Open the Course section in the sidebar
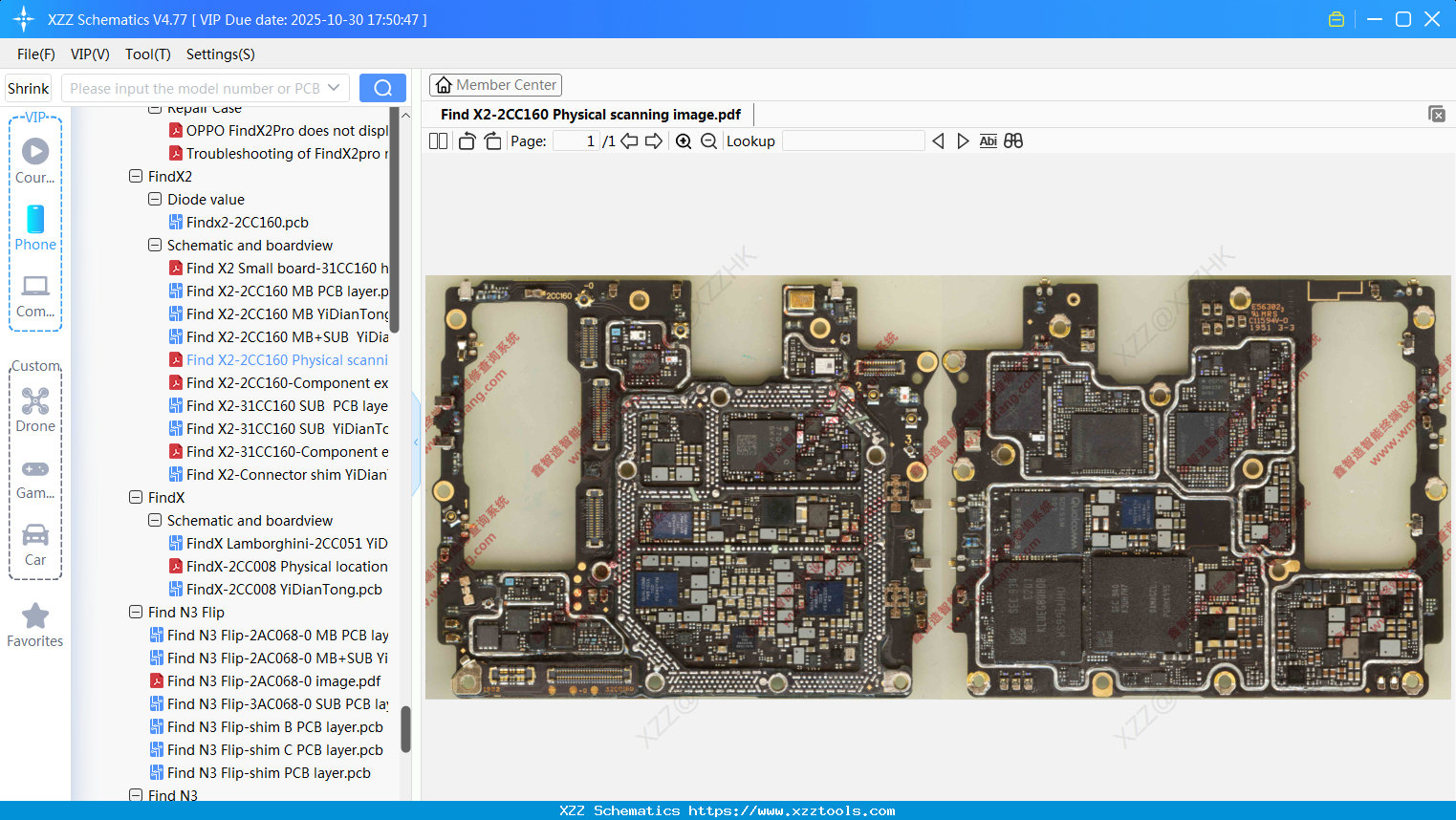Image resolution: width=1456 pixels, height=820 pixels. pos(35,161)
